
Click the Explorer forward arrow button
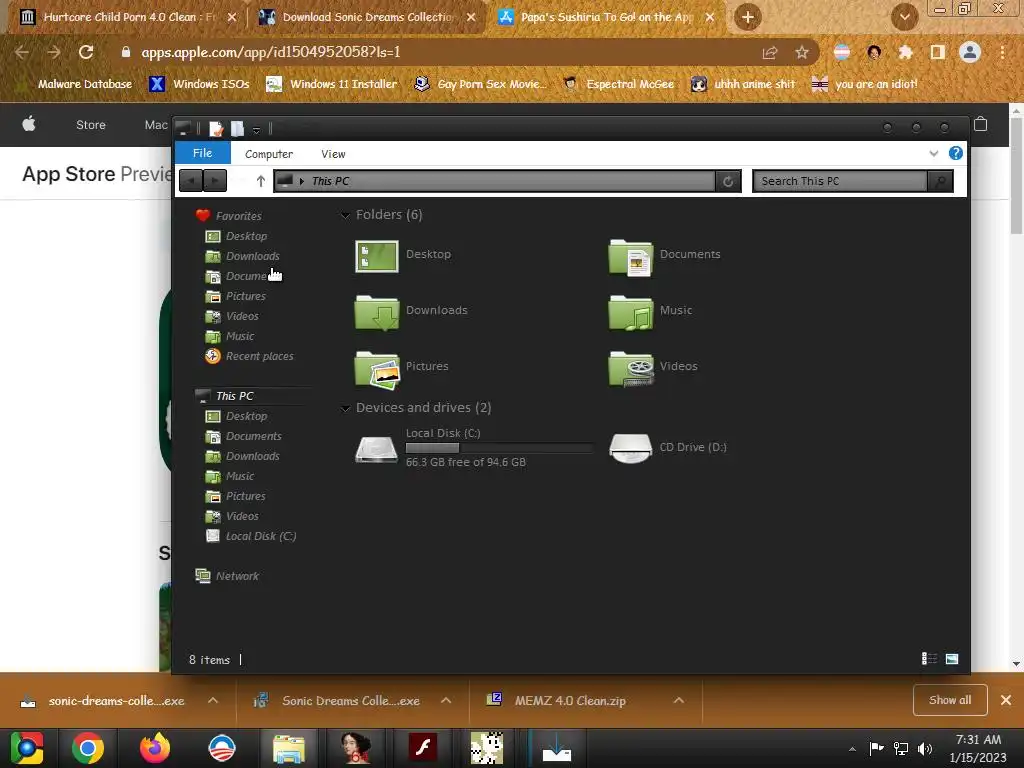(215, 181)
